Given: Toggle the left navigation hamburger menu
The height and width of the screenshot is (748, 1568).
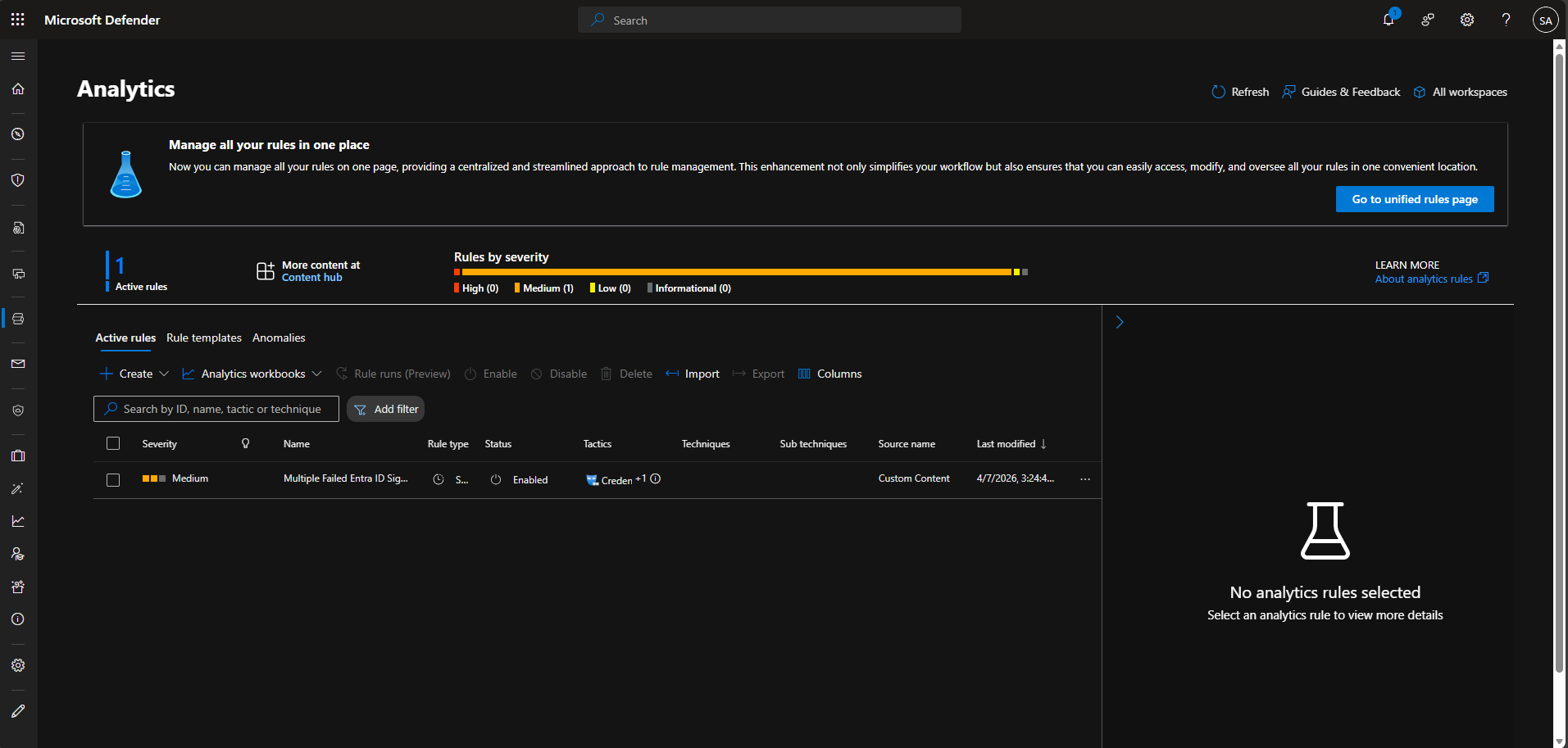Looking at the screenshot, I should tap(18, 56).
